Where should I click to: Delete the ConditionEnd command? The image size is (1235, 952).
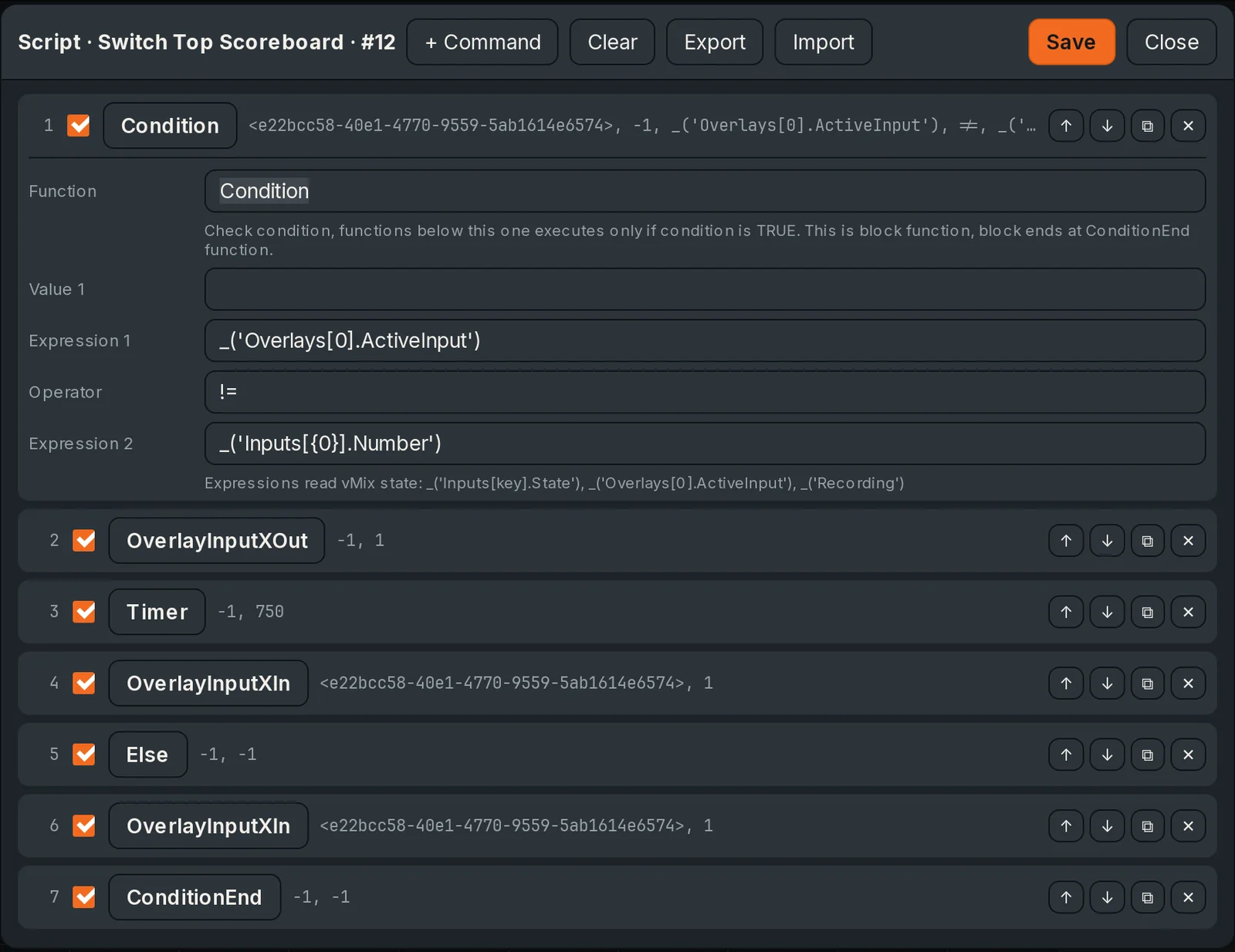point(1189,897)
